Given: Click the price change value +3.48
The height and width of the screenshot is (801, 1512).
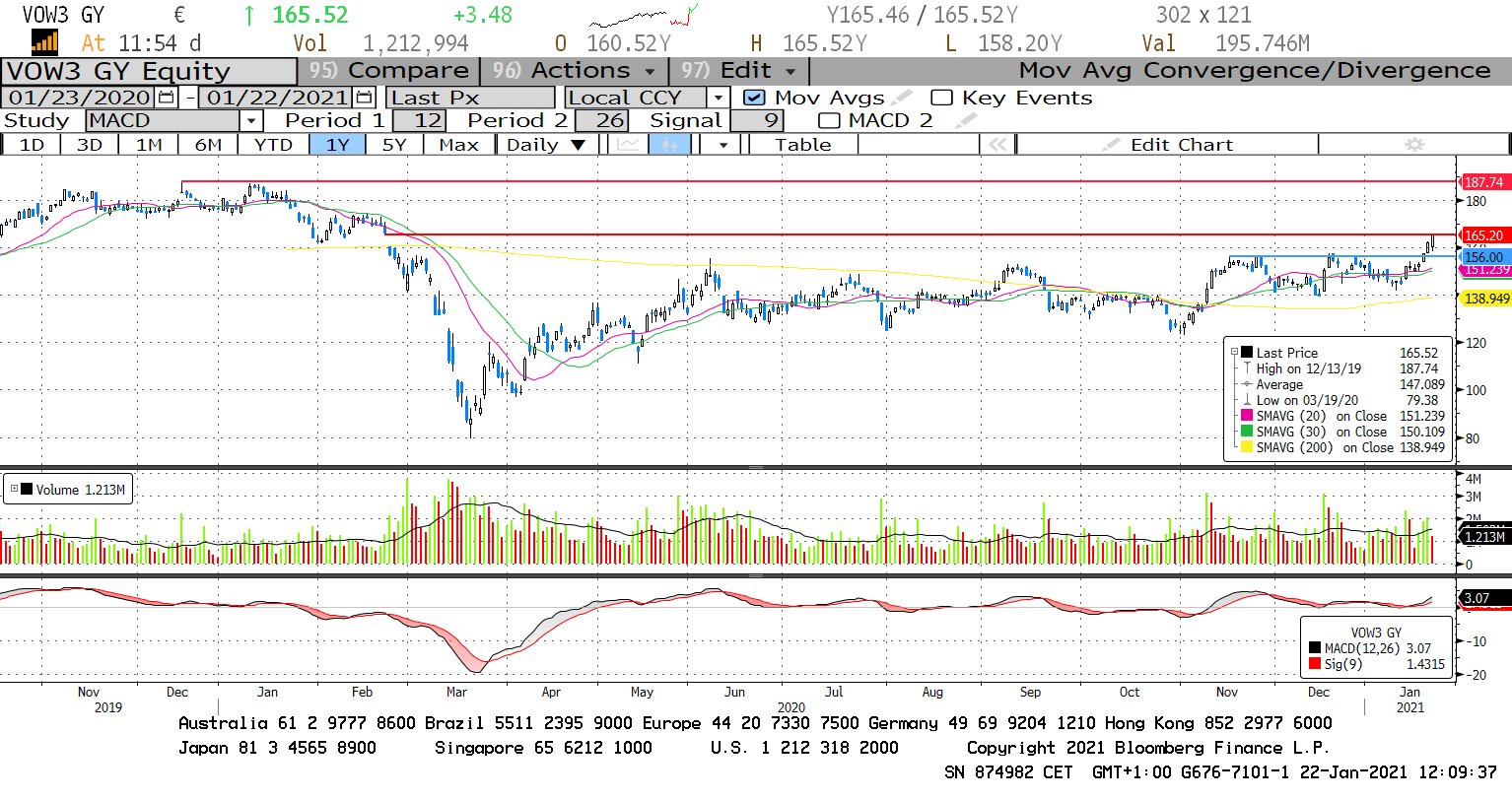Looking at the screenshot, I should click(x=483, y=15).
